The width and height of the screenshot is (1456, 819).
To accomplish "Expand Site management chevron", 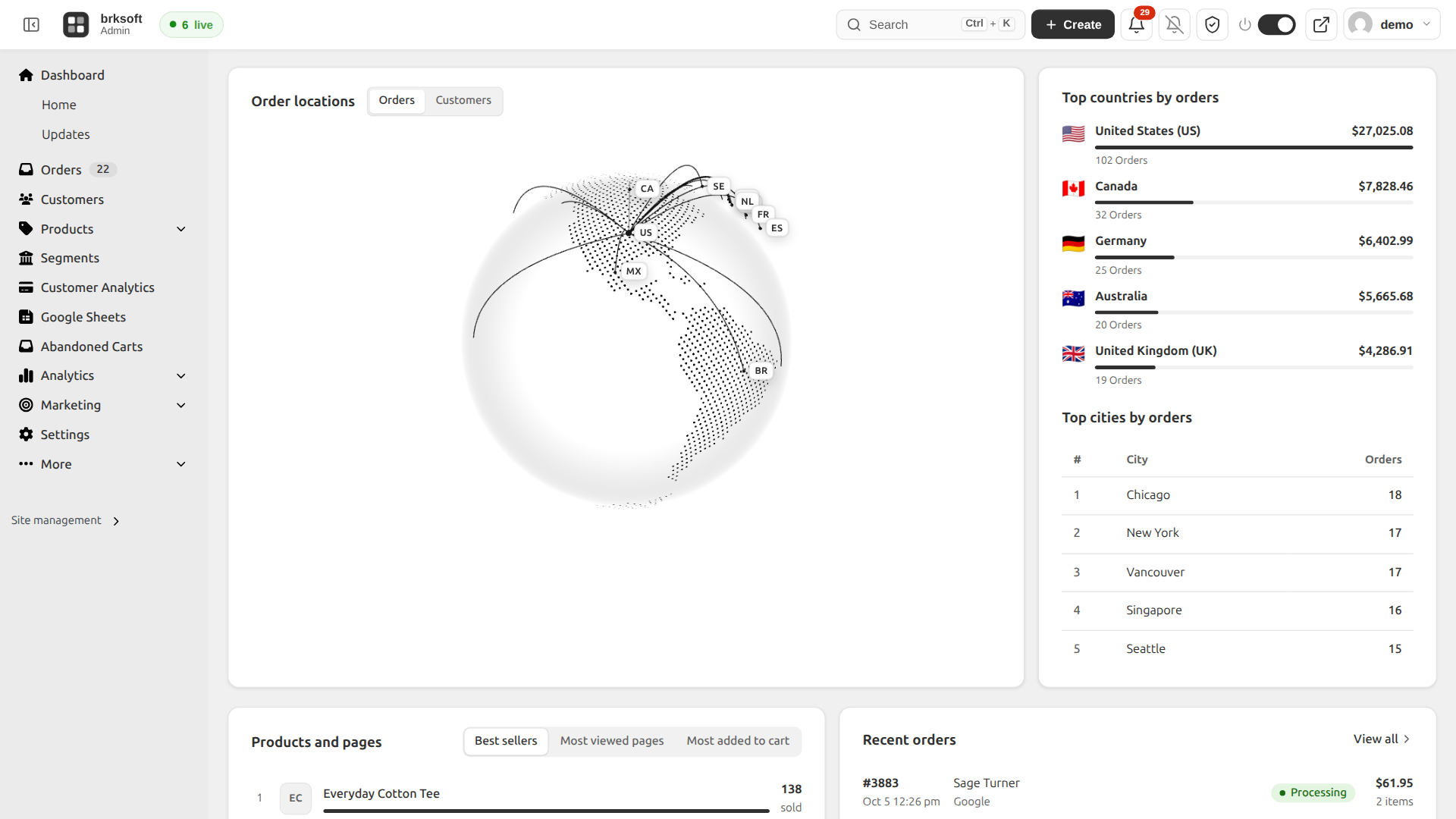I will (x=116, y=521).
